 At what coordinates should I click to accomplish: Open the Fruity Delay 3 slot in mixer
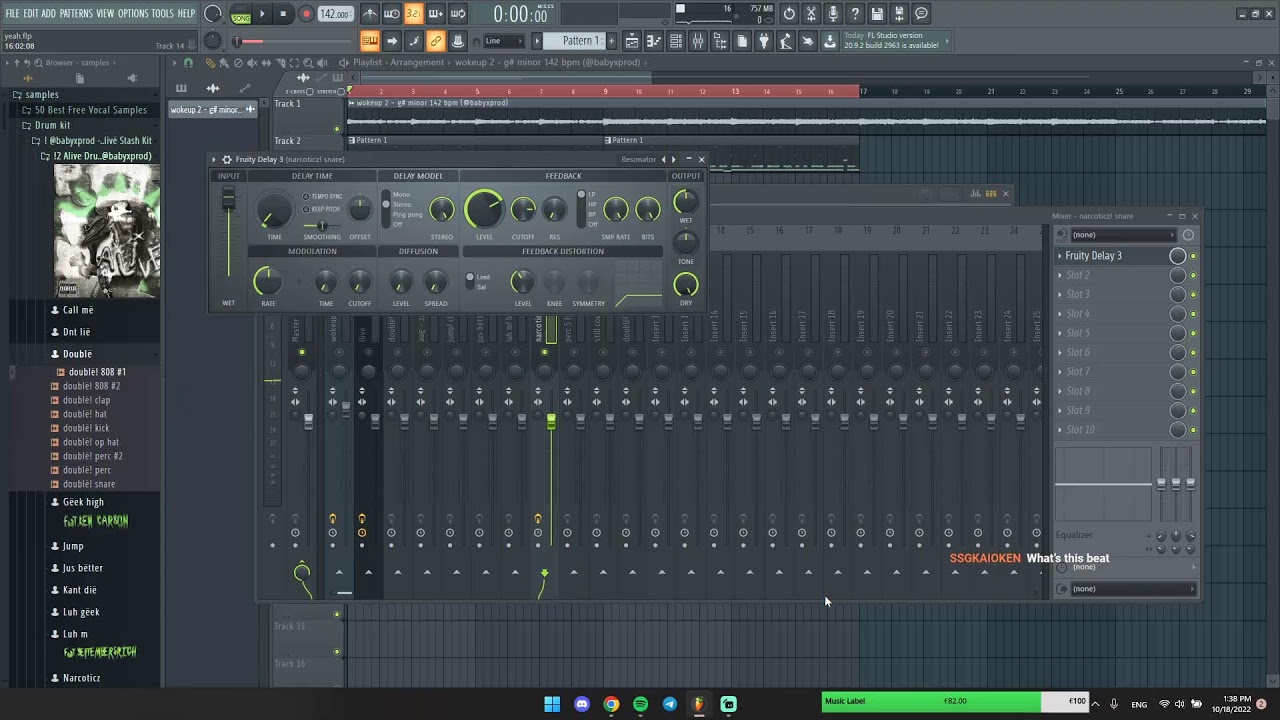(1113, 256)
